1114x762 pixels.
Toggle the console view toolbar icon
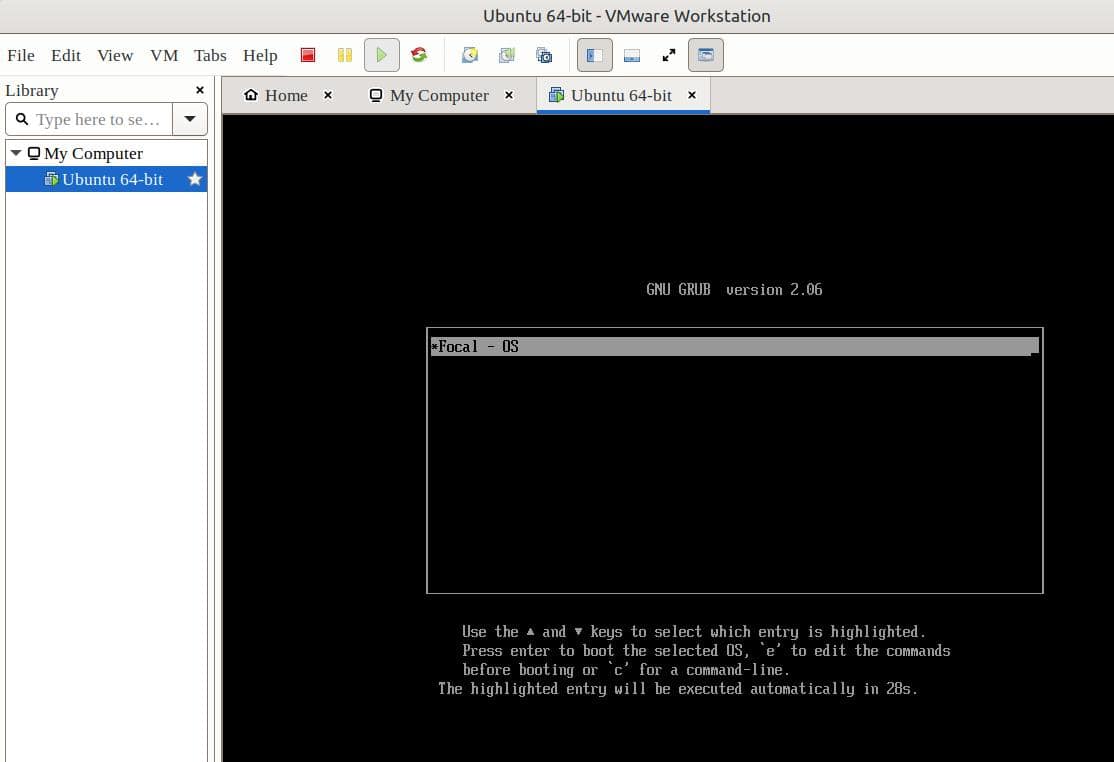pos(705,55)
